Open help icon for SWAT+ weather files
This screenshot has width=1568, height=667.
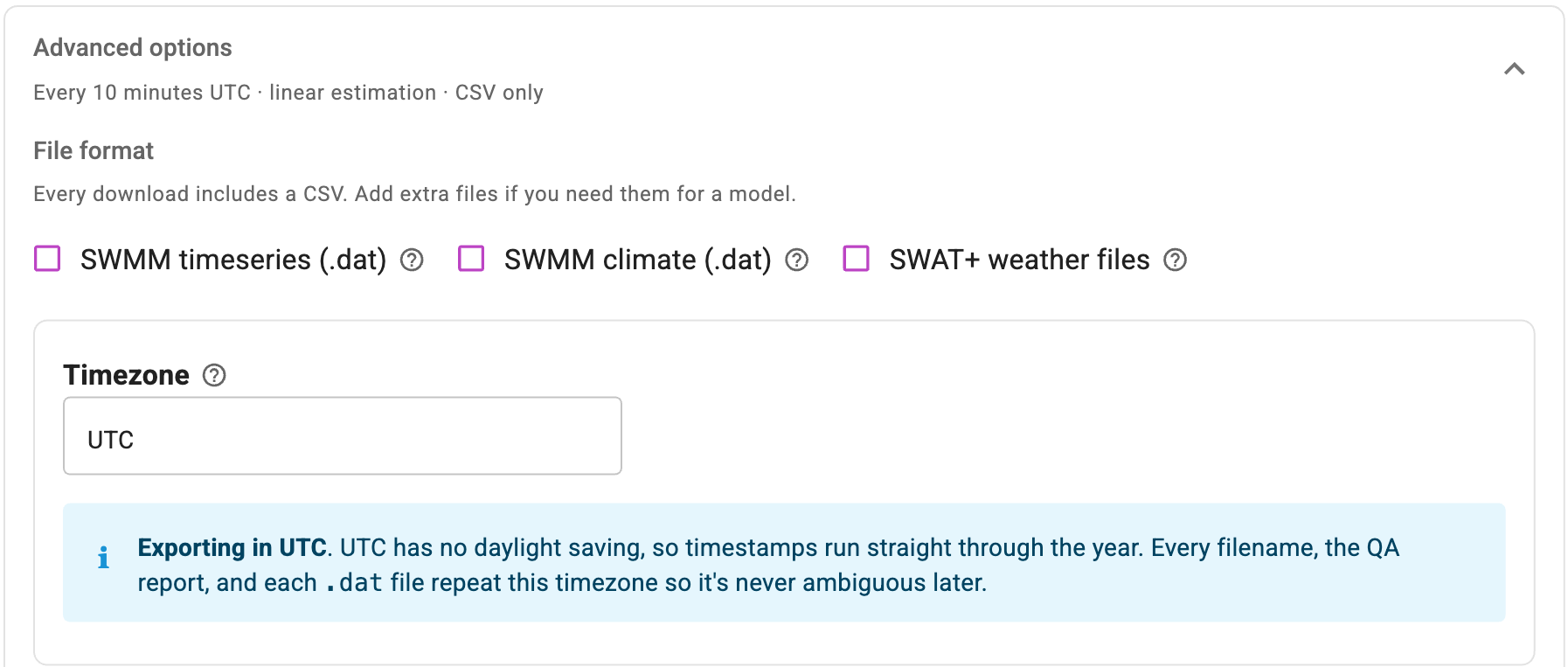tap(1175, 260)
